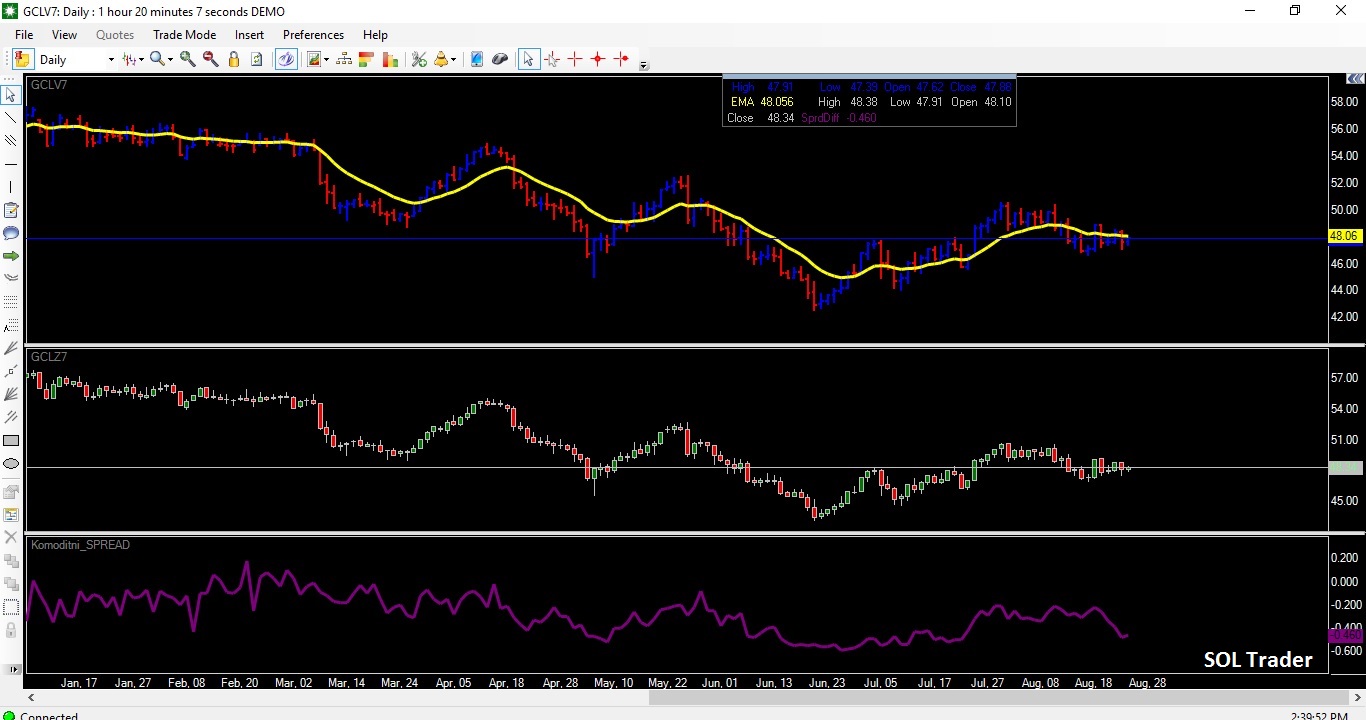Expand the top toolbar overflow options arrow
The height and width of the screenshot is (720, 1366).
tap(644, 65)
